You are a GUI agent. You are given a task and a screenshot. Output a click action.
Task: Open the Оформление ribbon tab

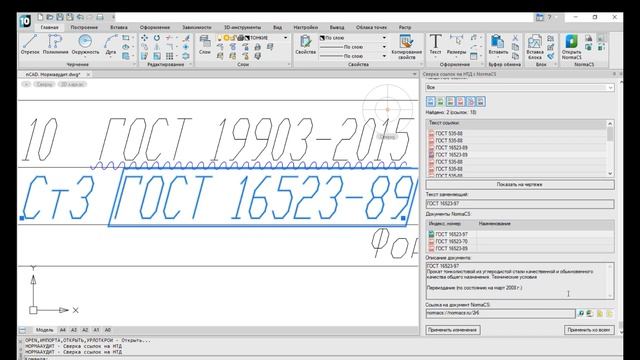[155, 27]
